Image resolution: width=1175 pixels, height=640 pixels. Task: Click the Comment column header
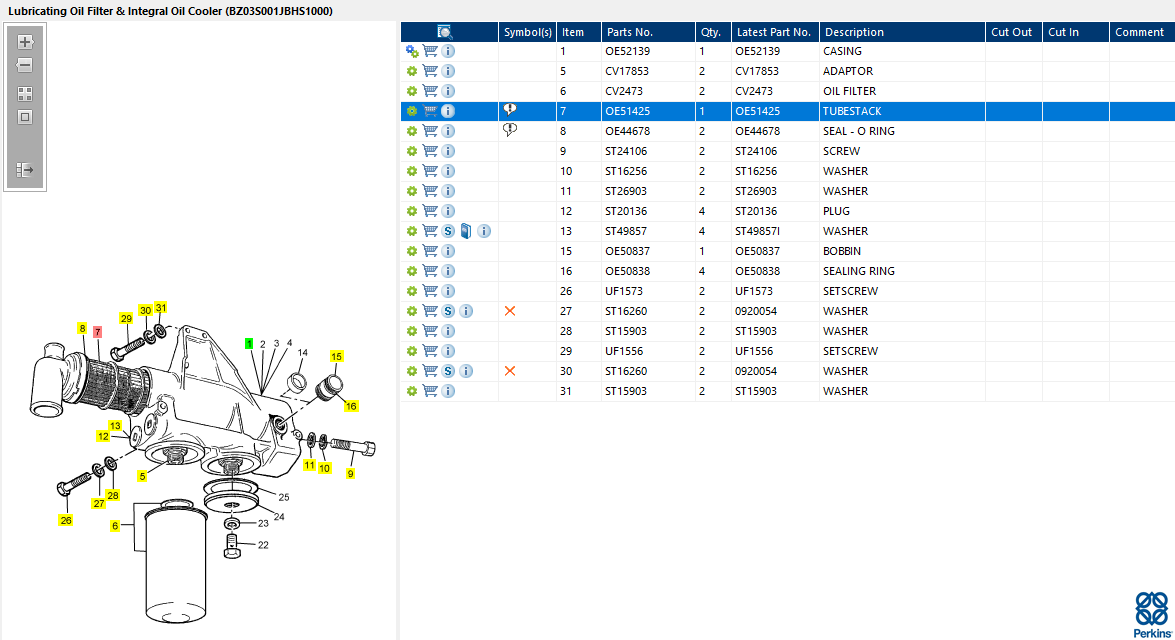(1142, 31)
